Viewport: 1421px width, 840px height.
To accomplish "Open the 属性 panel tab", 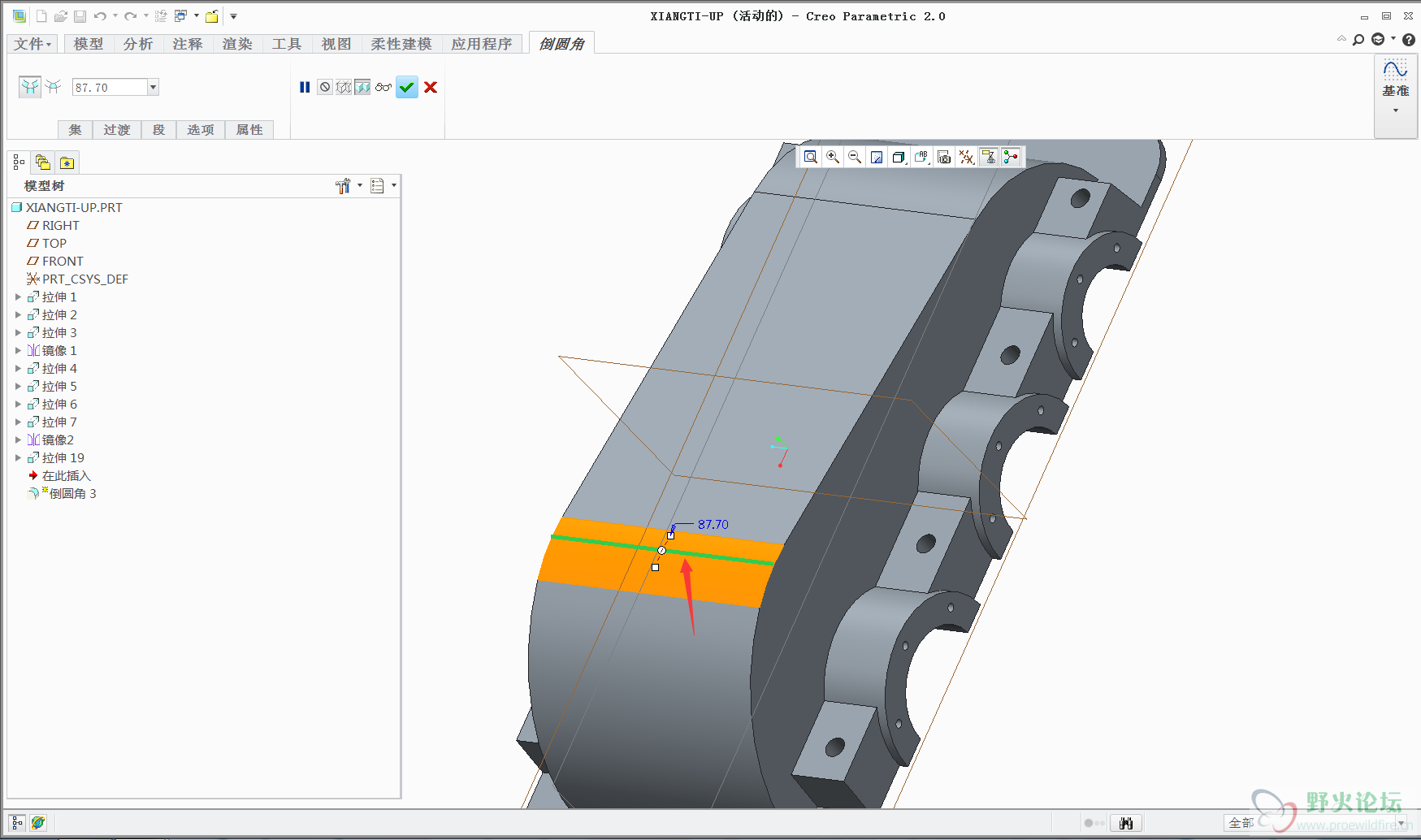I will pyautogui.click(x=249, y=130).
